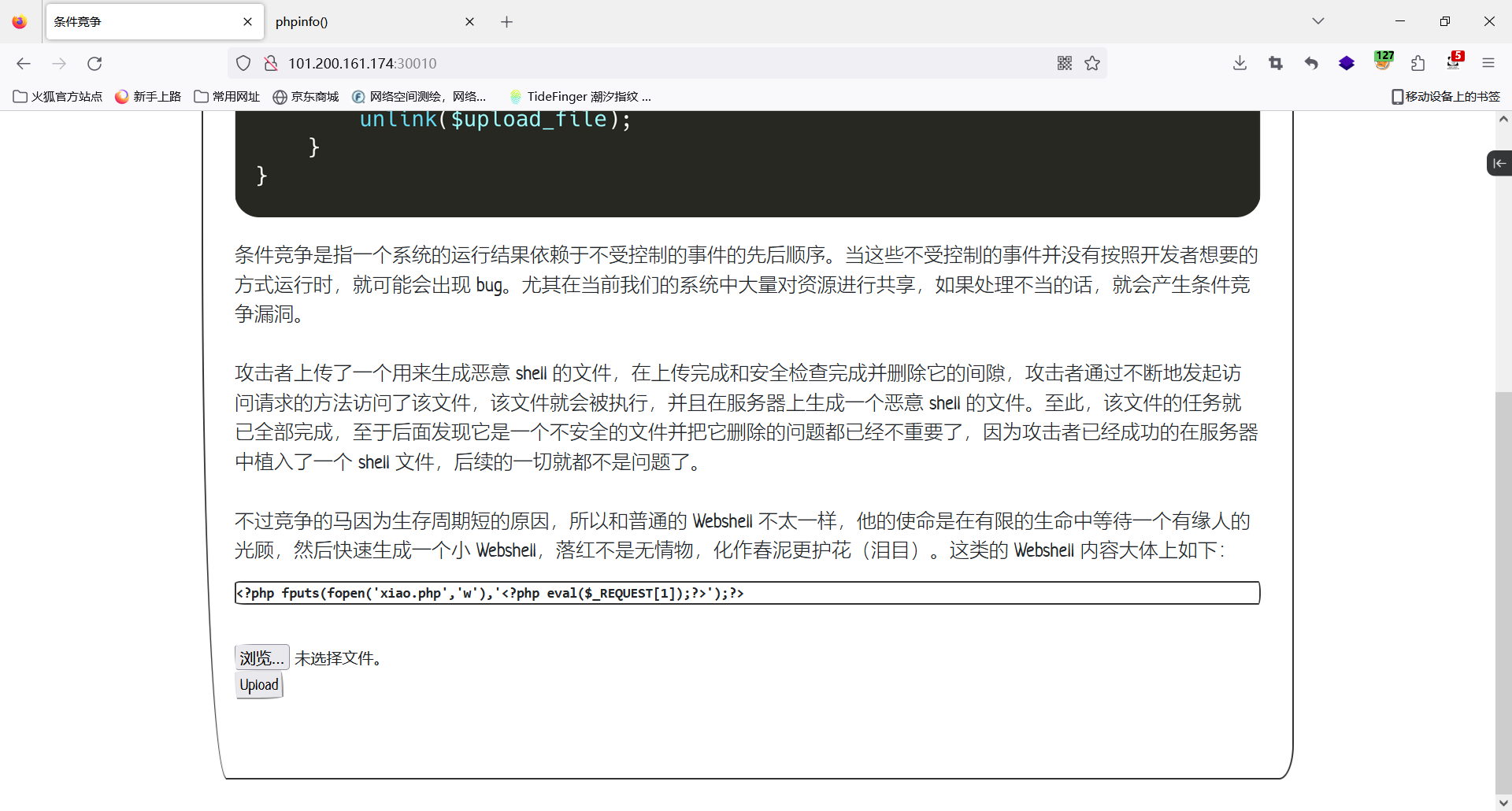Expand the collapsed sidebar panel arrow

click(1499, 163)
